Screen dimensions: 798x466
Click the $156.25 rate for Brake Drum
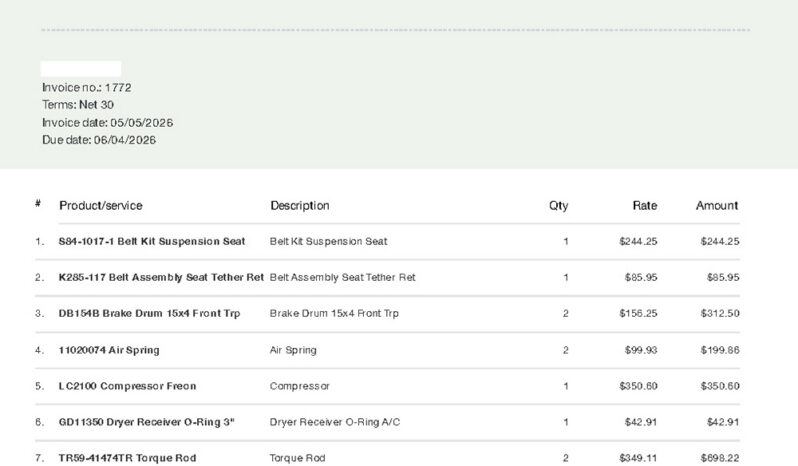(x=638, y=313)
